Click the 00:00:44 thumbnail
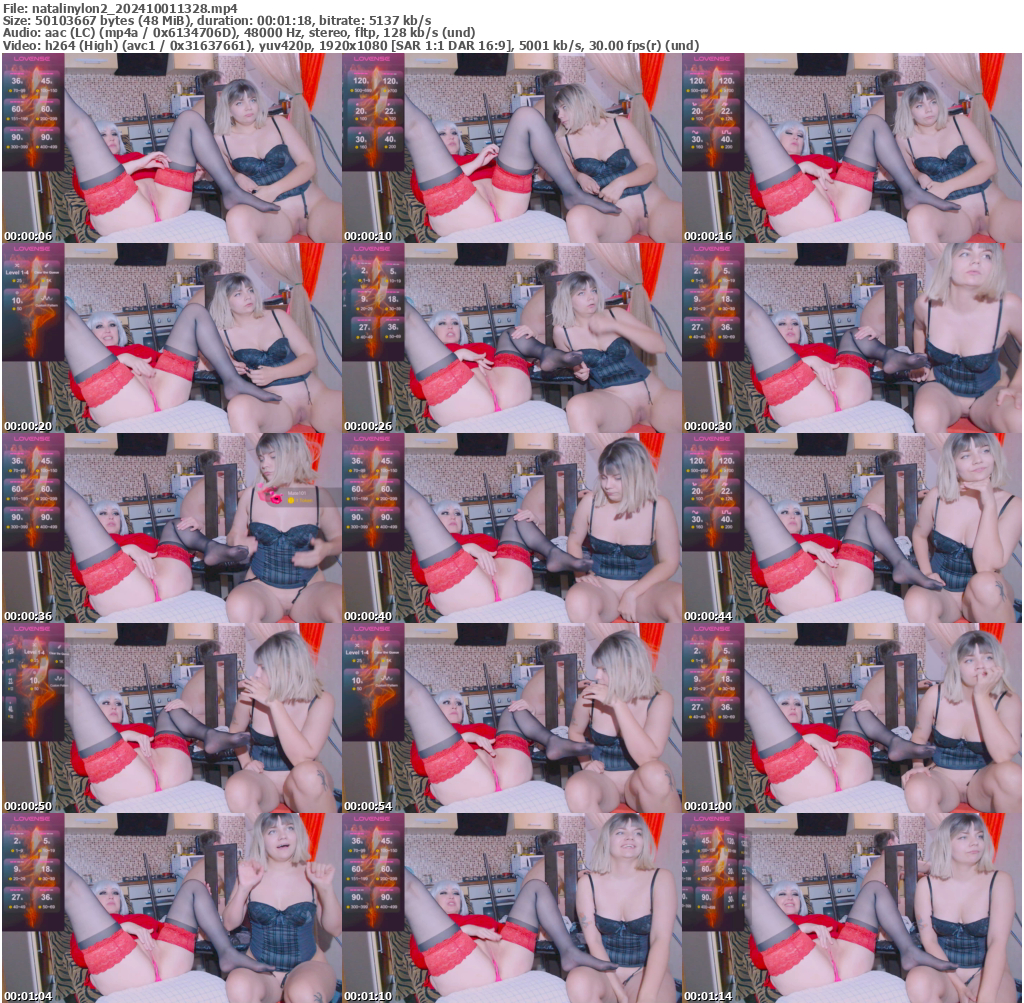The height and width of the screenshot is (1003, 1024). 851,528
